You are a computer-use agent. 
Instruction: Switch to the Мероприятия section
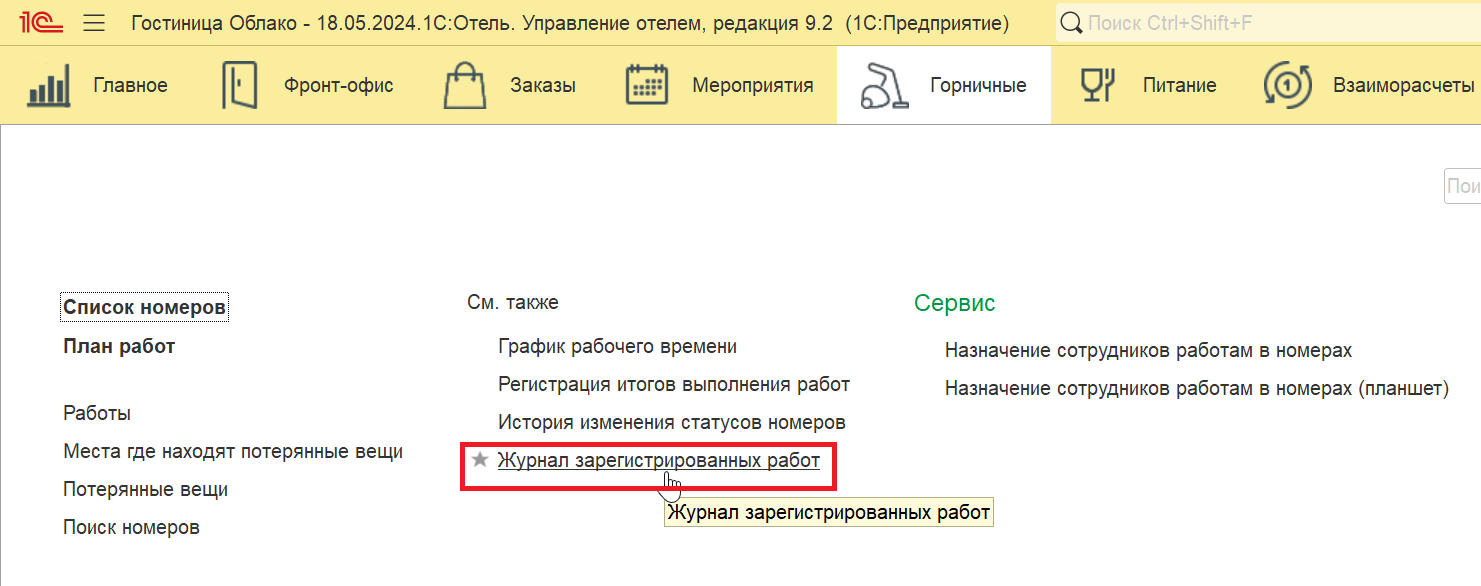coord(752,85)
